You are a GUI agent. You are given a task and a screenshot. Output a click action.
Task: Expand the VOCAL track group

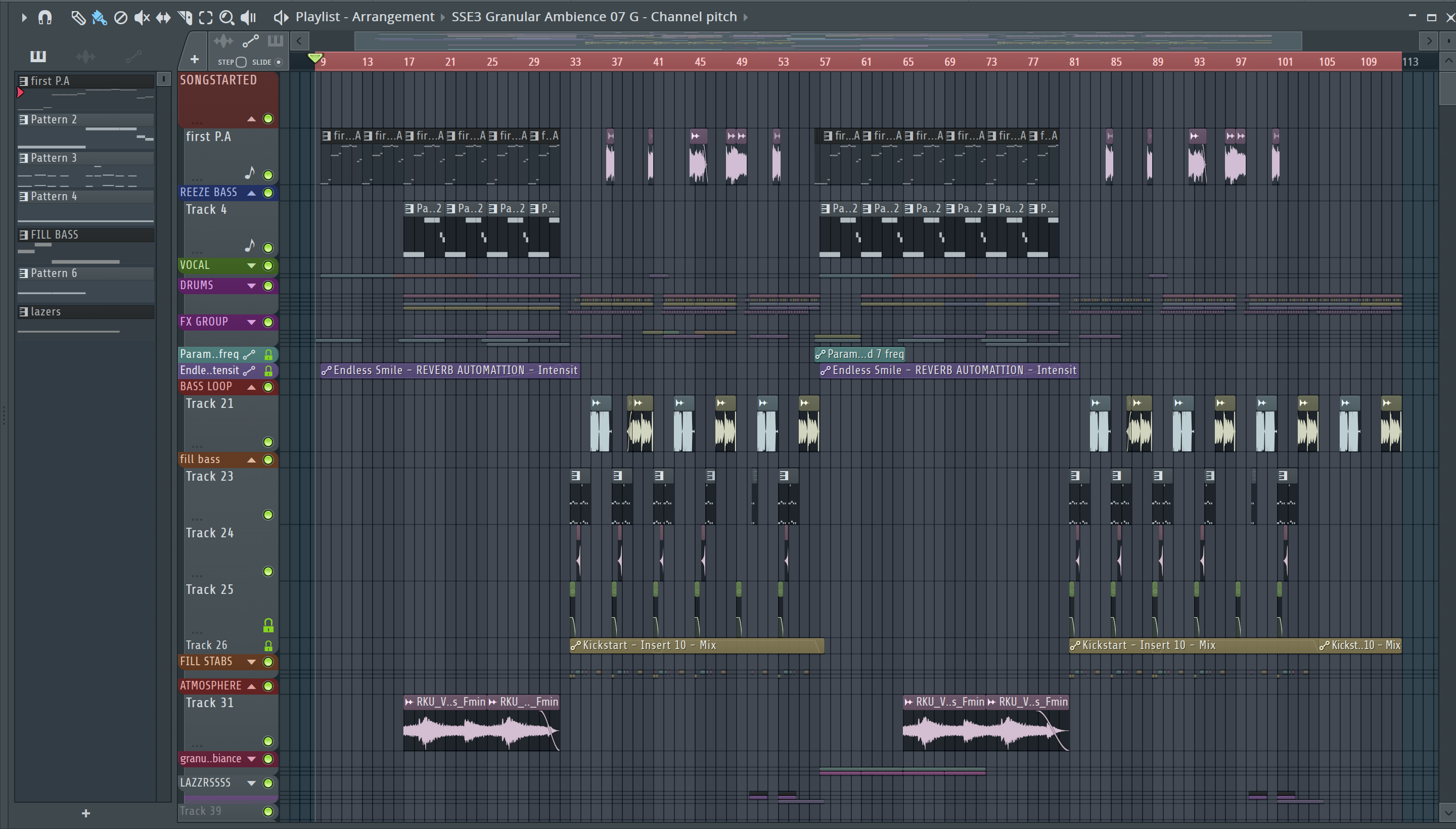[251, 265]
